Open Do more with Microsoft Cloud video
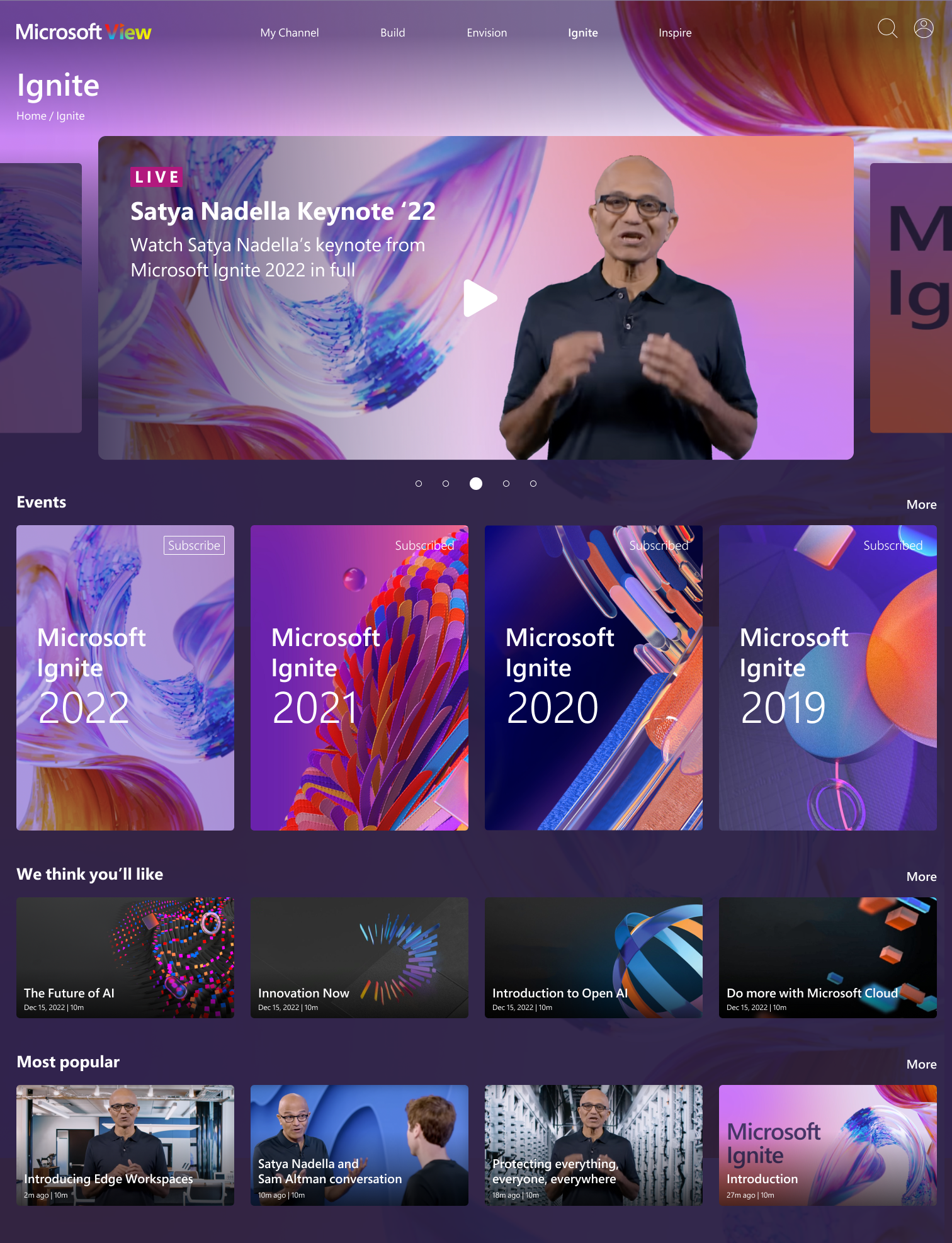Screen dimensions: 952x1243 (x=828, y=958)
